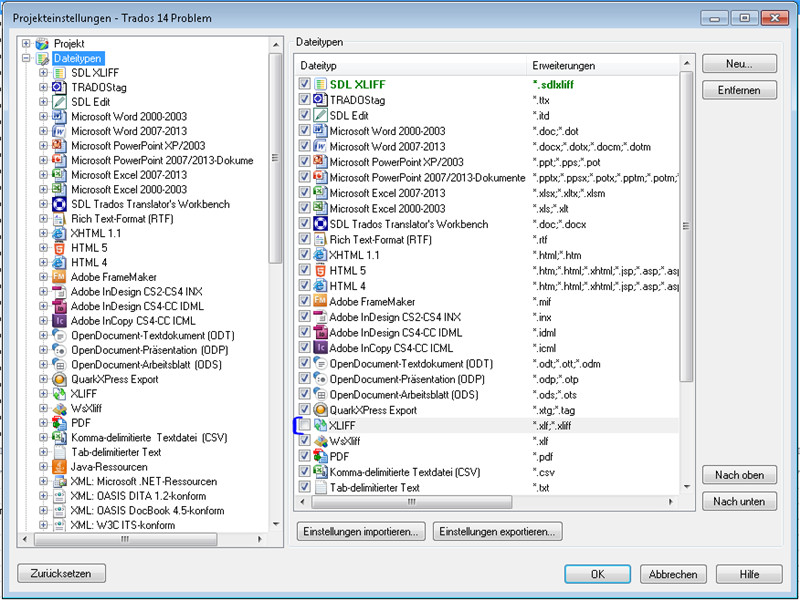Click the file type list's vertical scrollbar thumb
The image size is (800, 600).
pos(686,226)
